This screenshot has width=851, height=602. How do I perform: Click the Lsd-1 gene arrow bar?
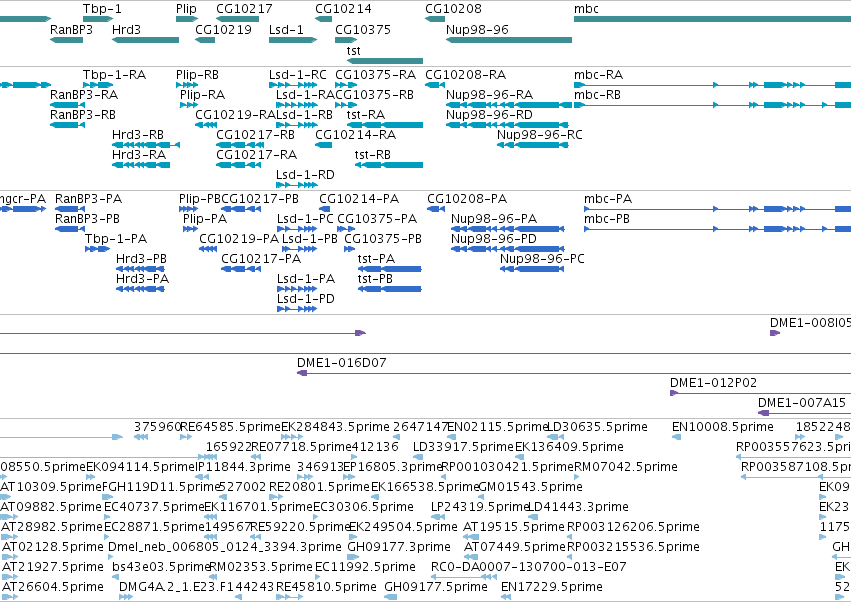click(x=293, y=40)
